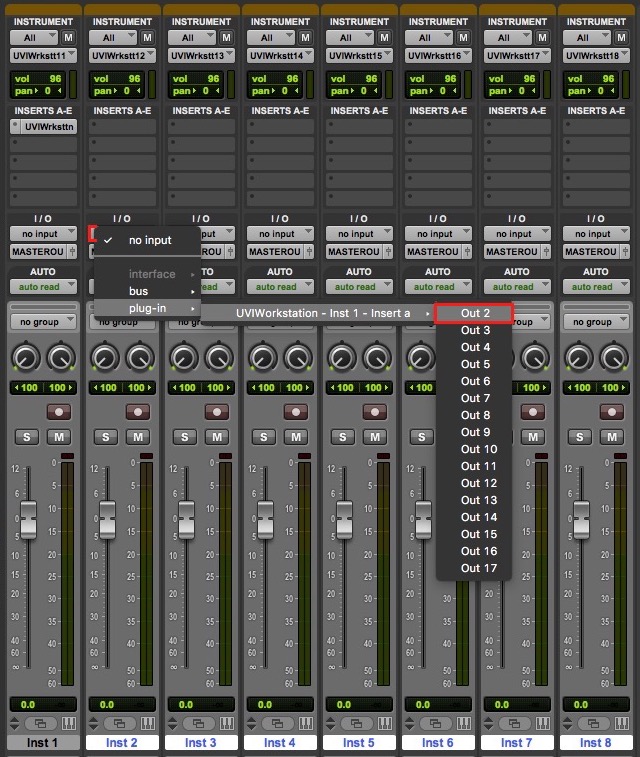This screenshot has width=640, height=757.
Task: Click track height arrows on Inst 2 strip
Action: [x=94, y=723]
